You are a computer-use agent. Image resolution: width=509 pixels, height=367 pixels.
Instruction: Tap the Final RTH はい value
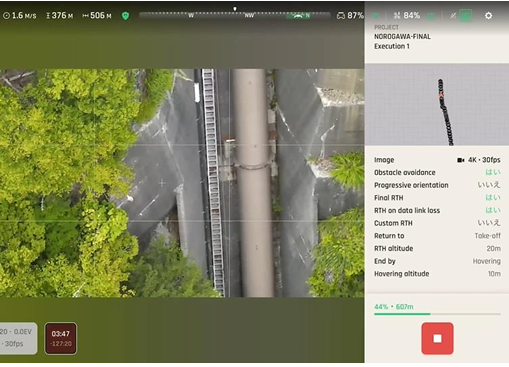(493, 198)
